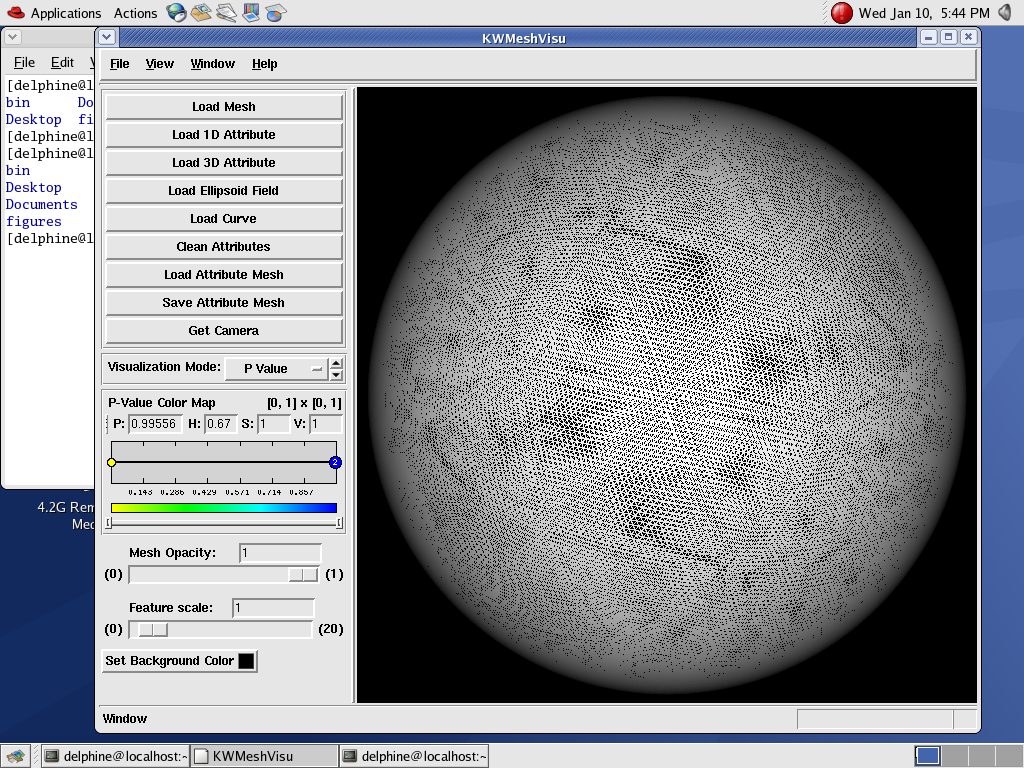Open the presentation app launcher icon
The width and height of the screenshot is (1024, 768).
coord(252,13)
